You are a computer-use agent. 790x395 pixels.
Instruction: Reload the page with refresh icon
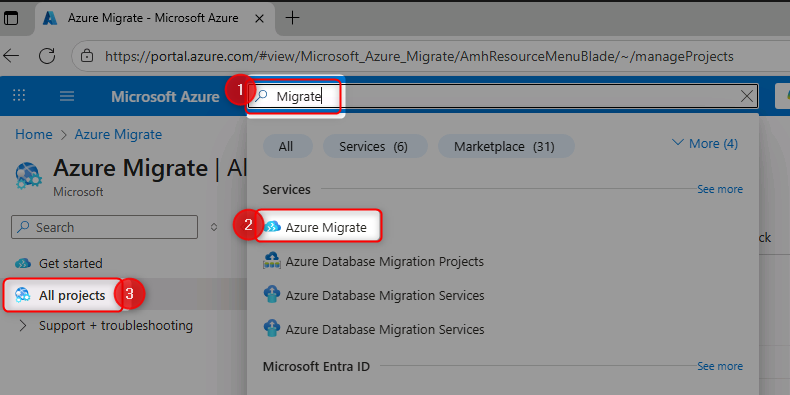(47, 55)
